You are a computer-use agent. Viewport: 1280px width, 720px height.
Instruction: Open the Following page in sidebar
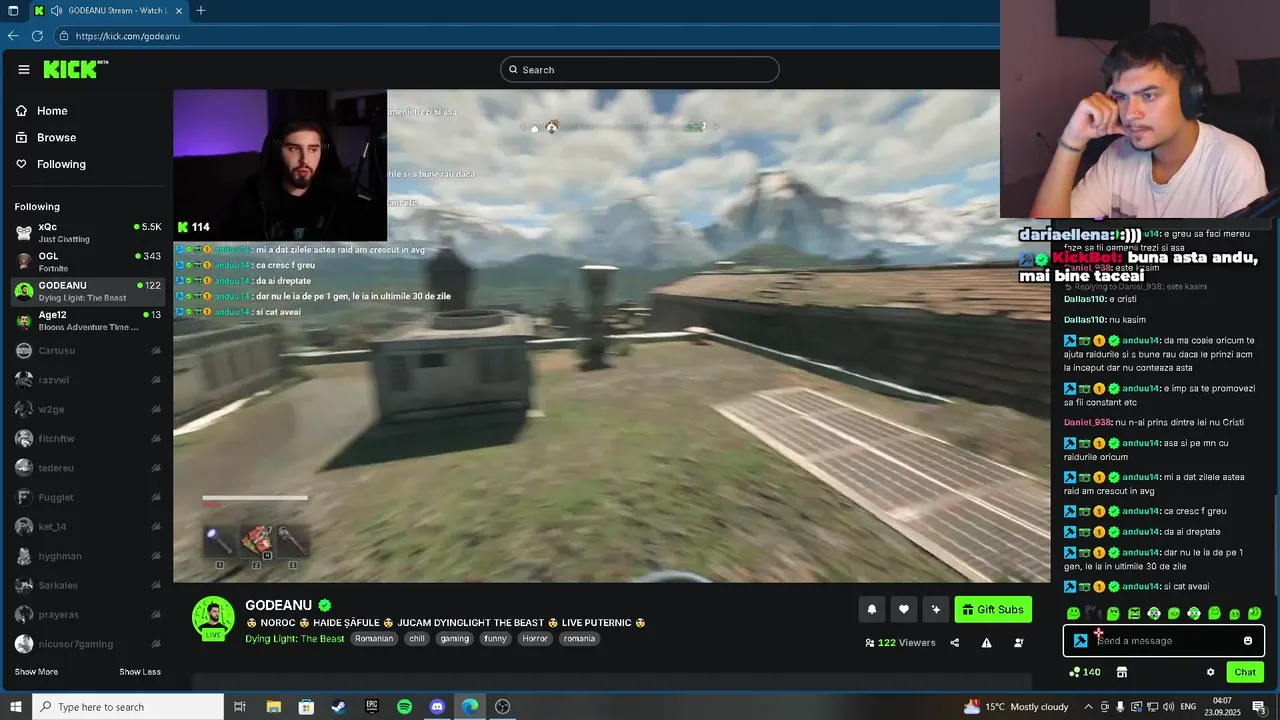tap(61, 164)
